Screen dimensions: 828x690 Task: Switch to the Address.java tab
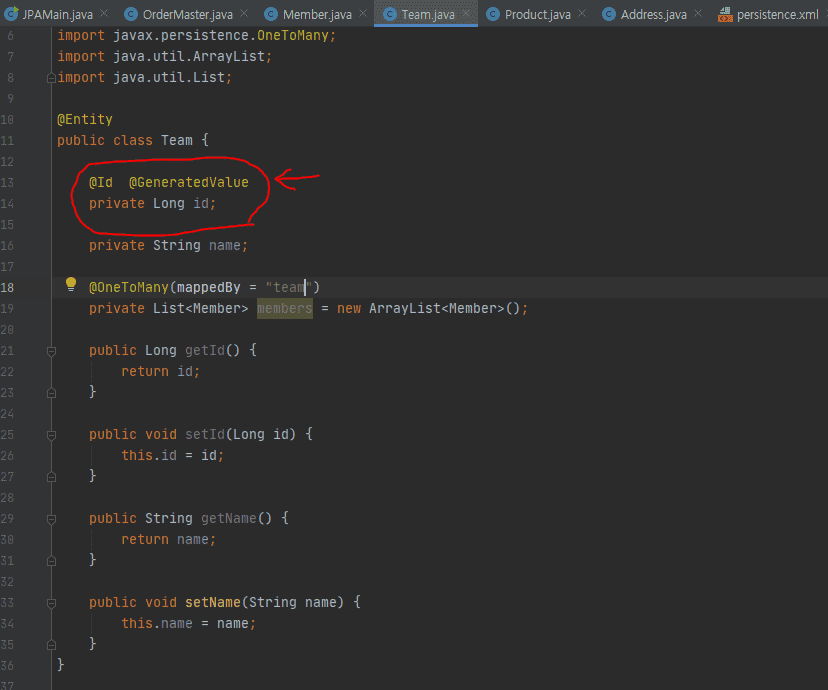click(654, 14)
